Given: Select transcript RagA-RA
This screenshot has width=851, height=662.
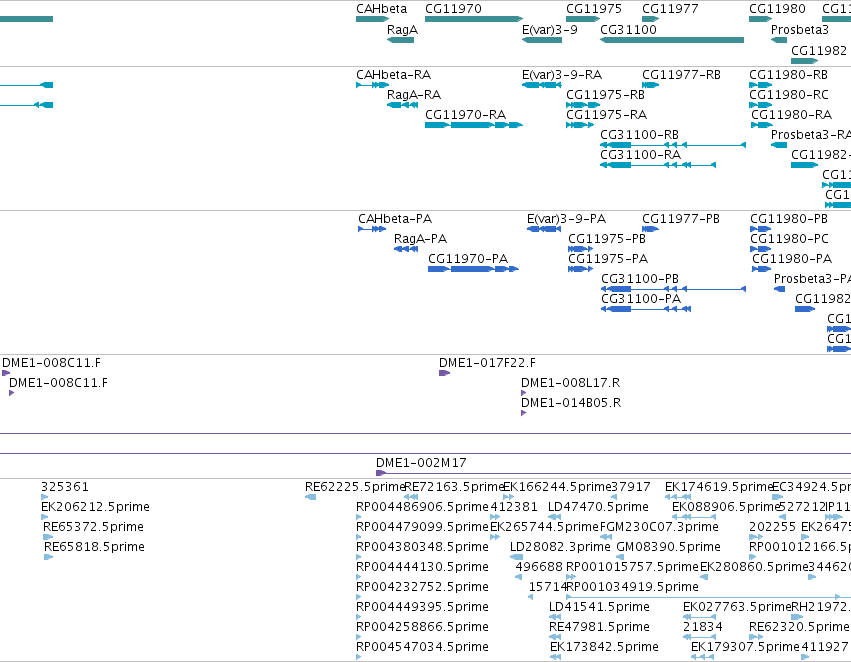Looking at the screenshot, I should tap(402, 105).
